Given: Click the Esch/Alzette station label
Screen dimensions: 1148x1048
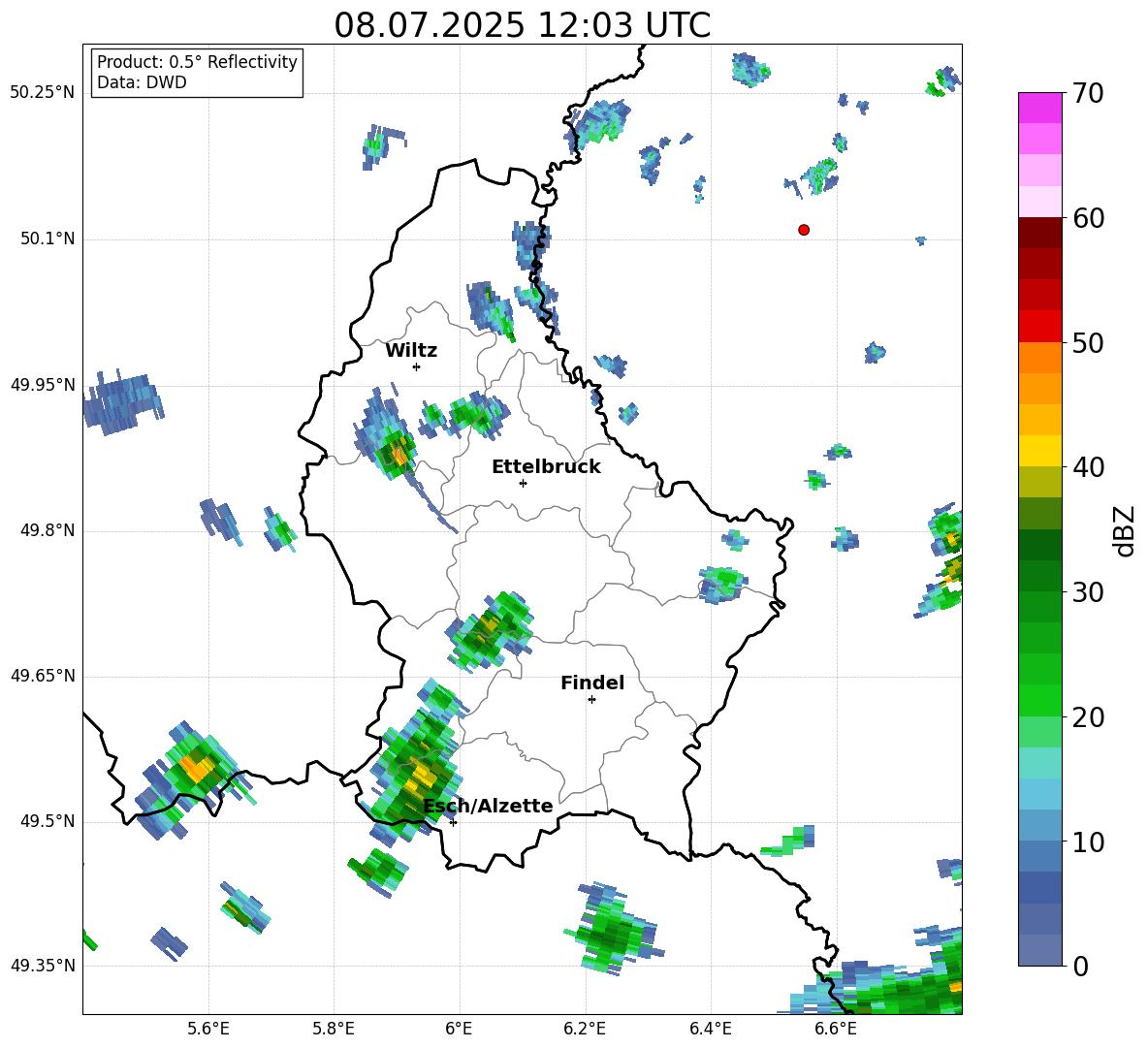Looking at the screenshot, I should [488, 806].
